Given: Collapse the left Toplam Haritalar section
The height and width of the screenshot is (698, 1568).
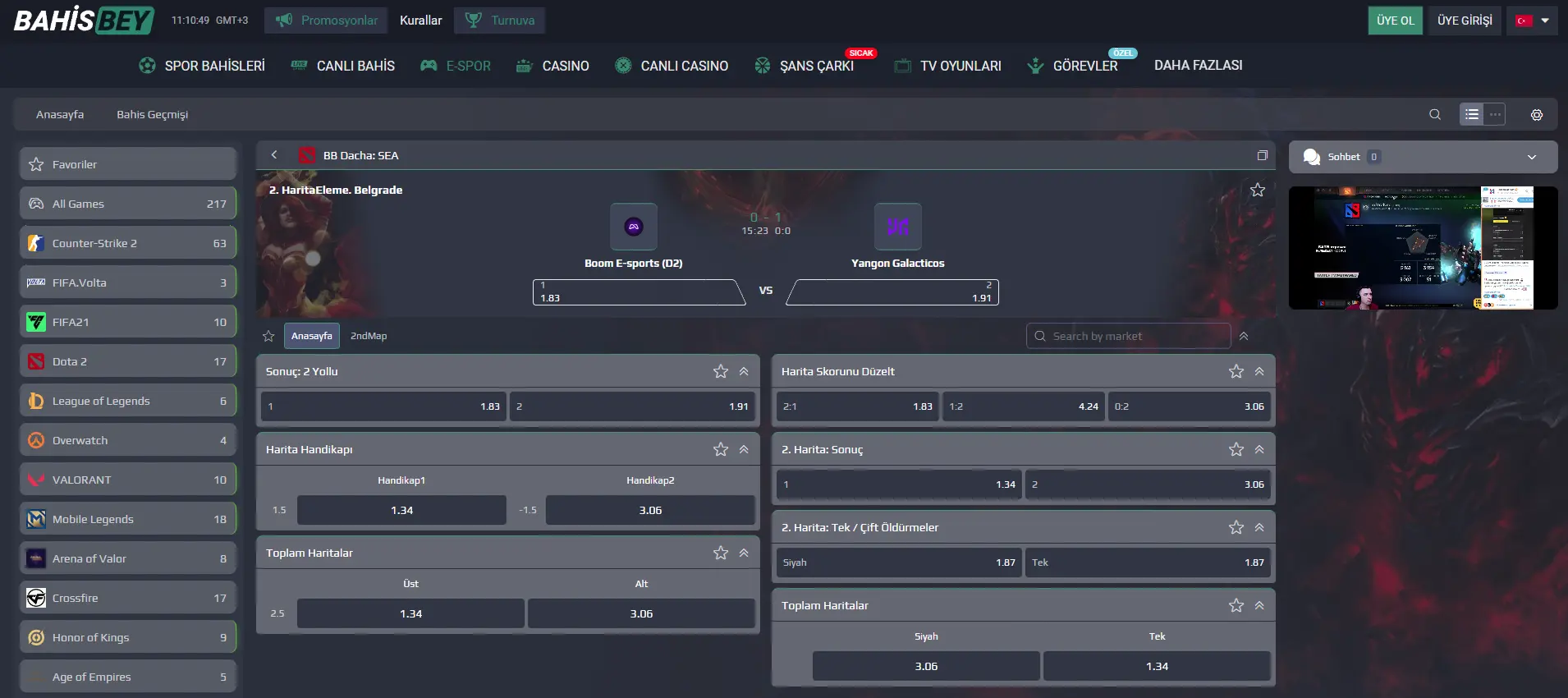Looking at the screenshot, I should coord(744,553).
